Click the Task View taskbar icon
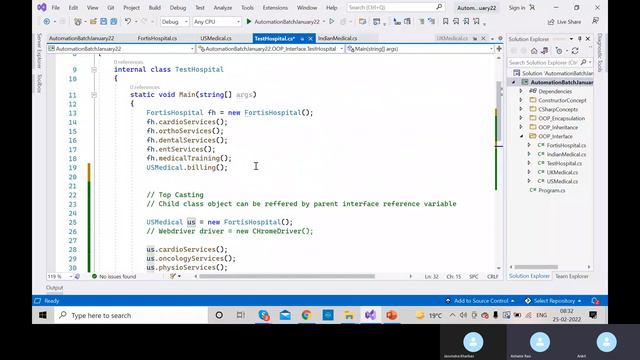 coord(240,315)
